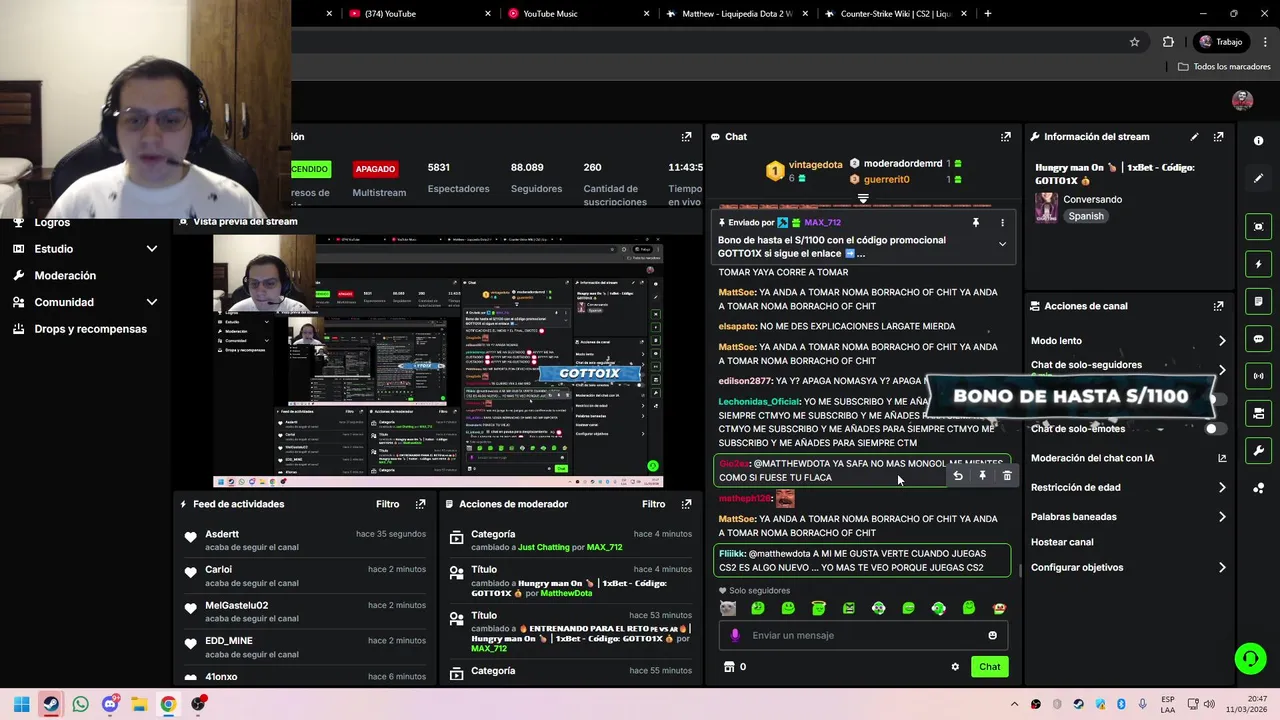Pop out the Chat panel
Image resolution: width=1280 pixels, height=720 pixels.
pyautogui.click(x=1005, y=137)
